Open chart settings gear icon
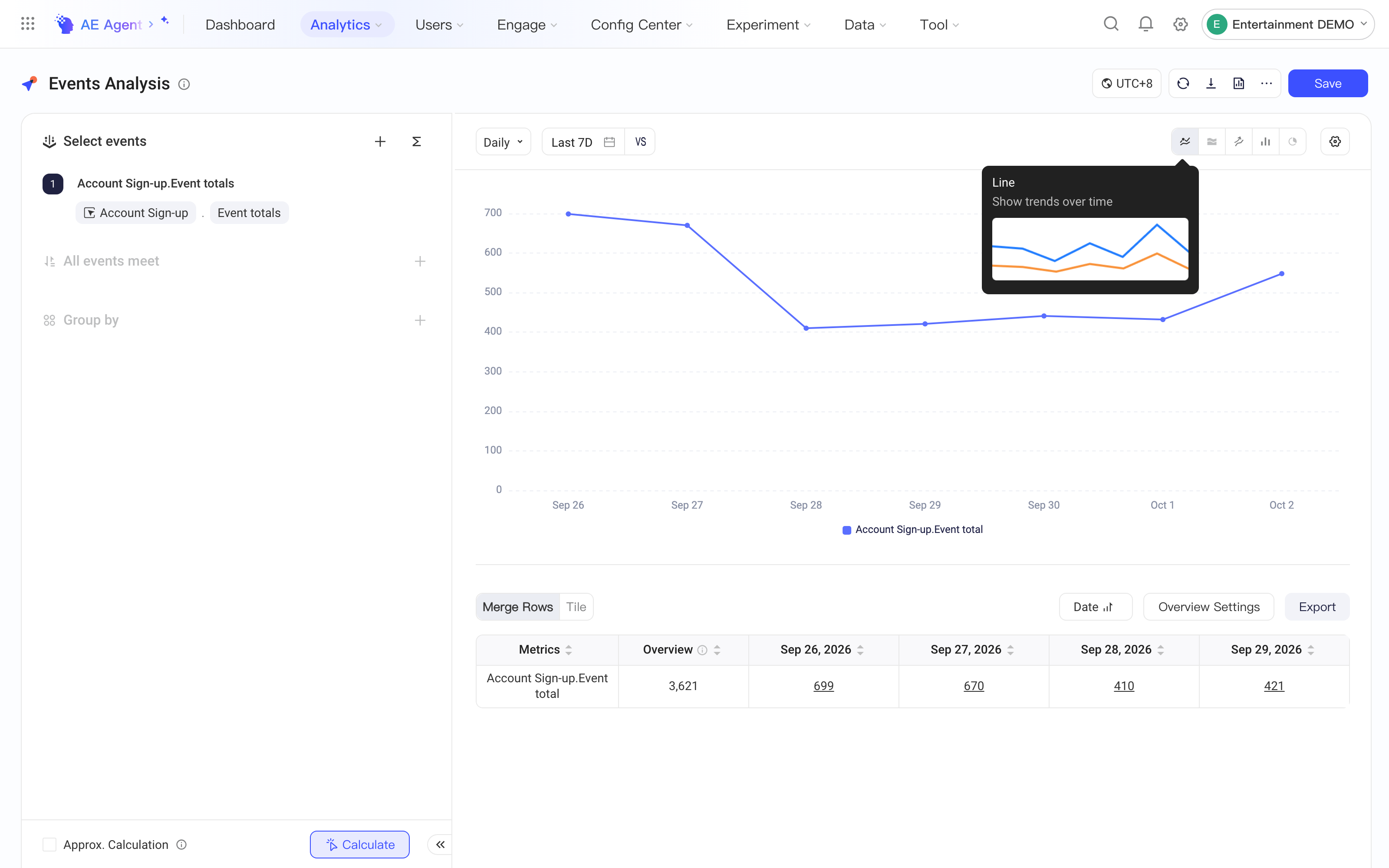The width and height of the screenshot is (1389, 868). [x=1335, y=142]
